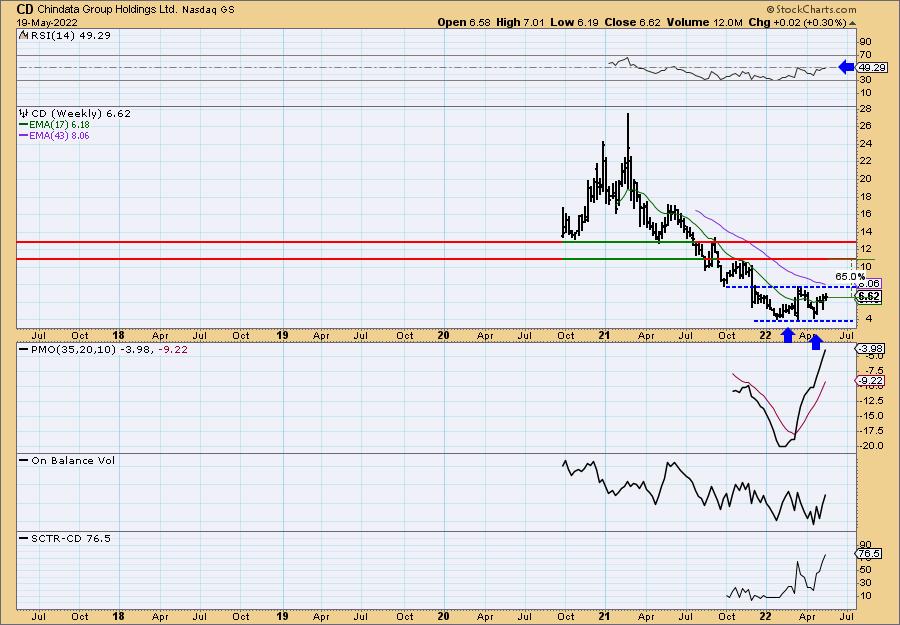
Task: Click the Low 6.19 value in header
Action: click(575, 22)
